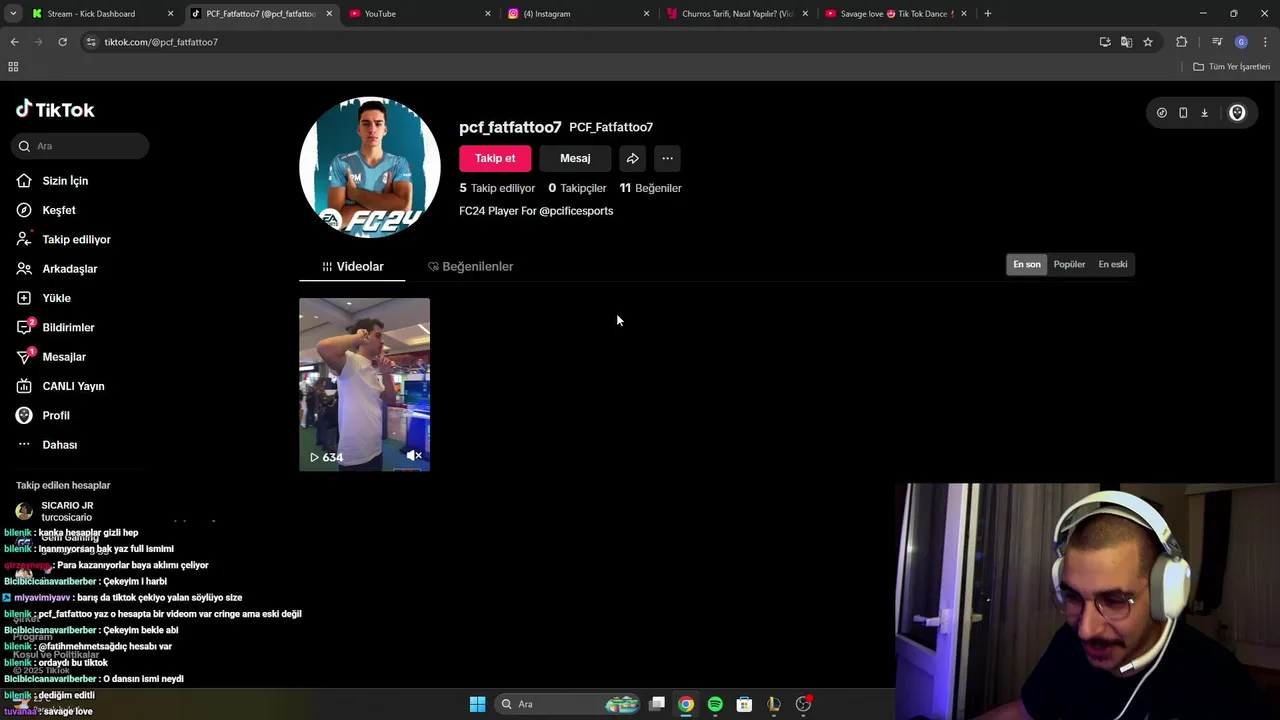Click the TikTok search field
This screenshot has height=720, width=1280.
point(80,146)
